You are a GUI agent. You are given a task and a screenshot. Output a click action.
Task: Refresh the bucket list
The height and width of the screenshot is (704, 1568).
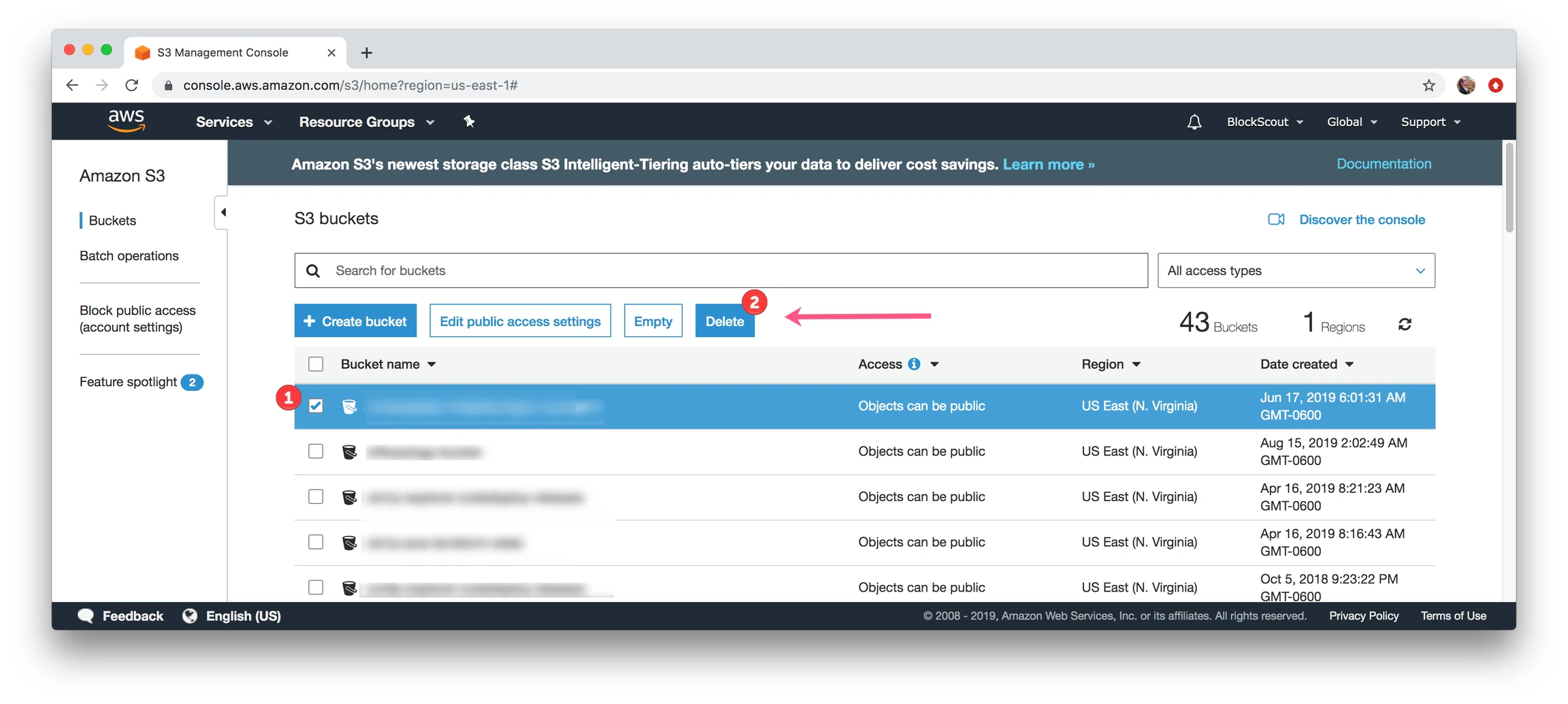coord(1405,325)
